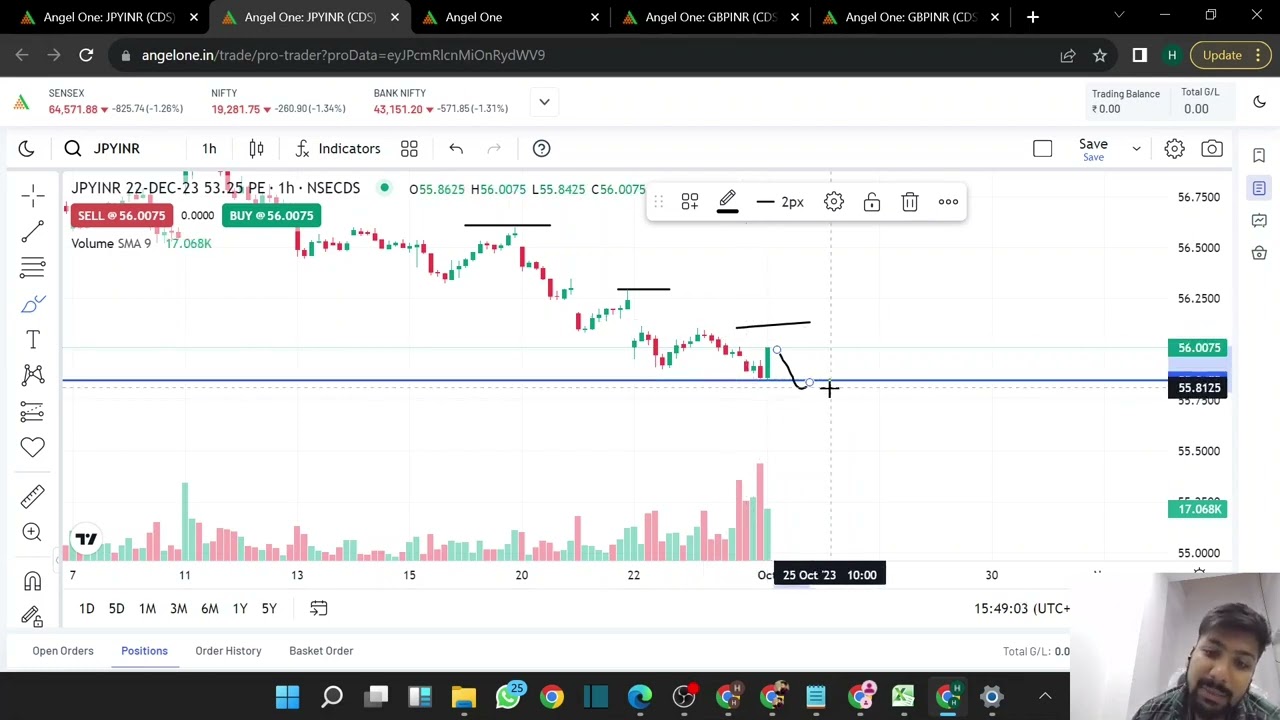Screen dimensions: 1280x720
Task: Select the crosshair cursor tool
Action: click(33, 196)
